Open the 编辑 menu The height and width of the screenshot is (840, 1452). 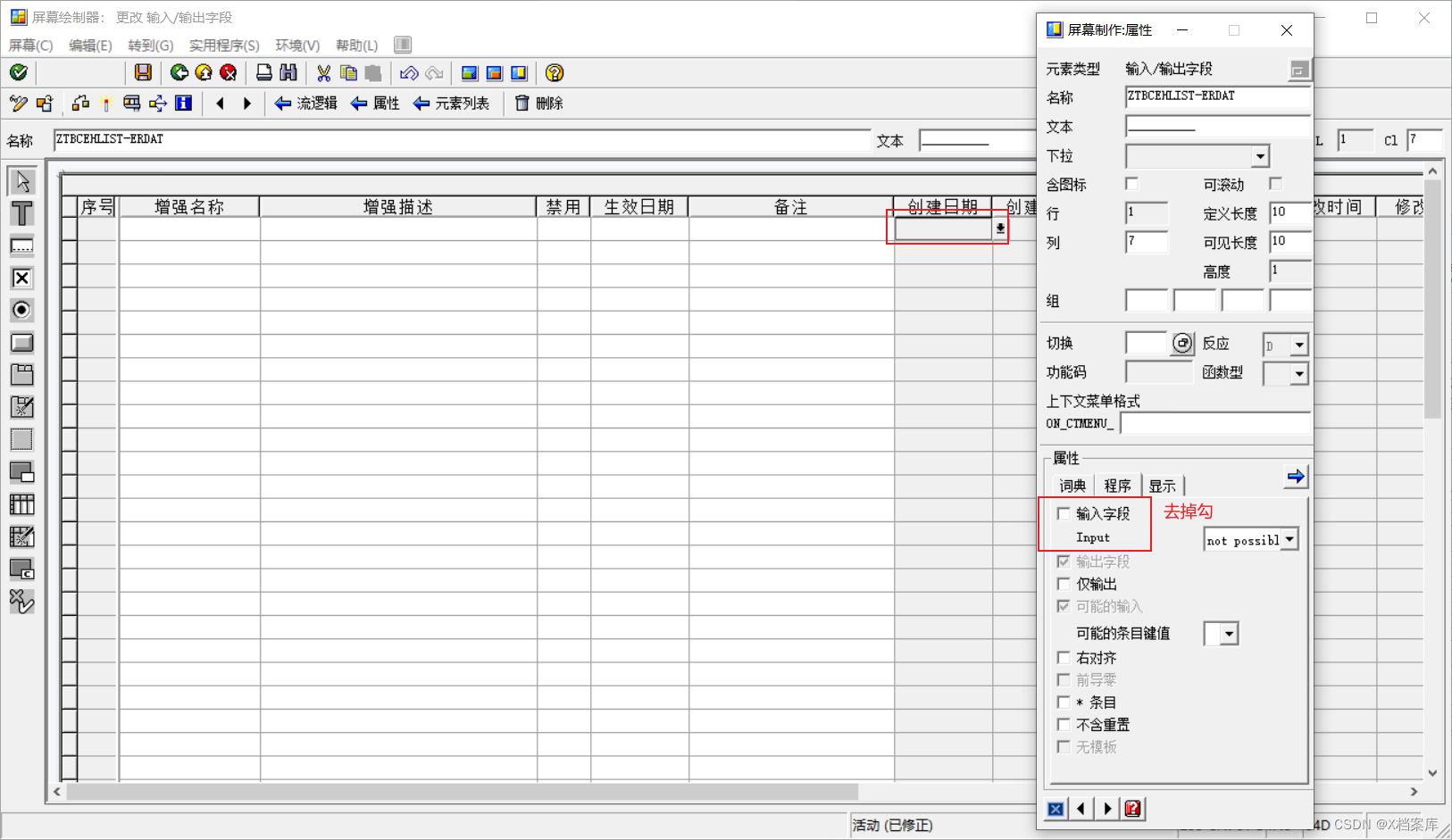click(x=90, y=46)
